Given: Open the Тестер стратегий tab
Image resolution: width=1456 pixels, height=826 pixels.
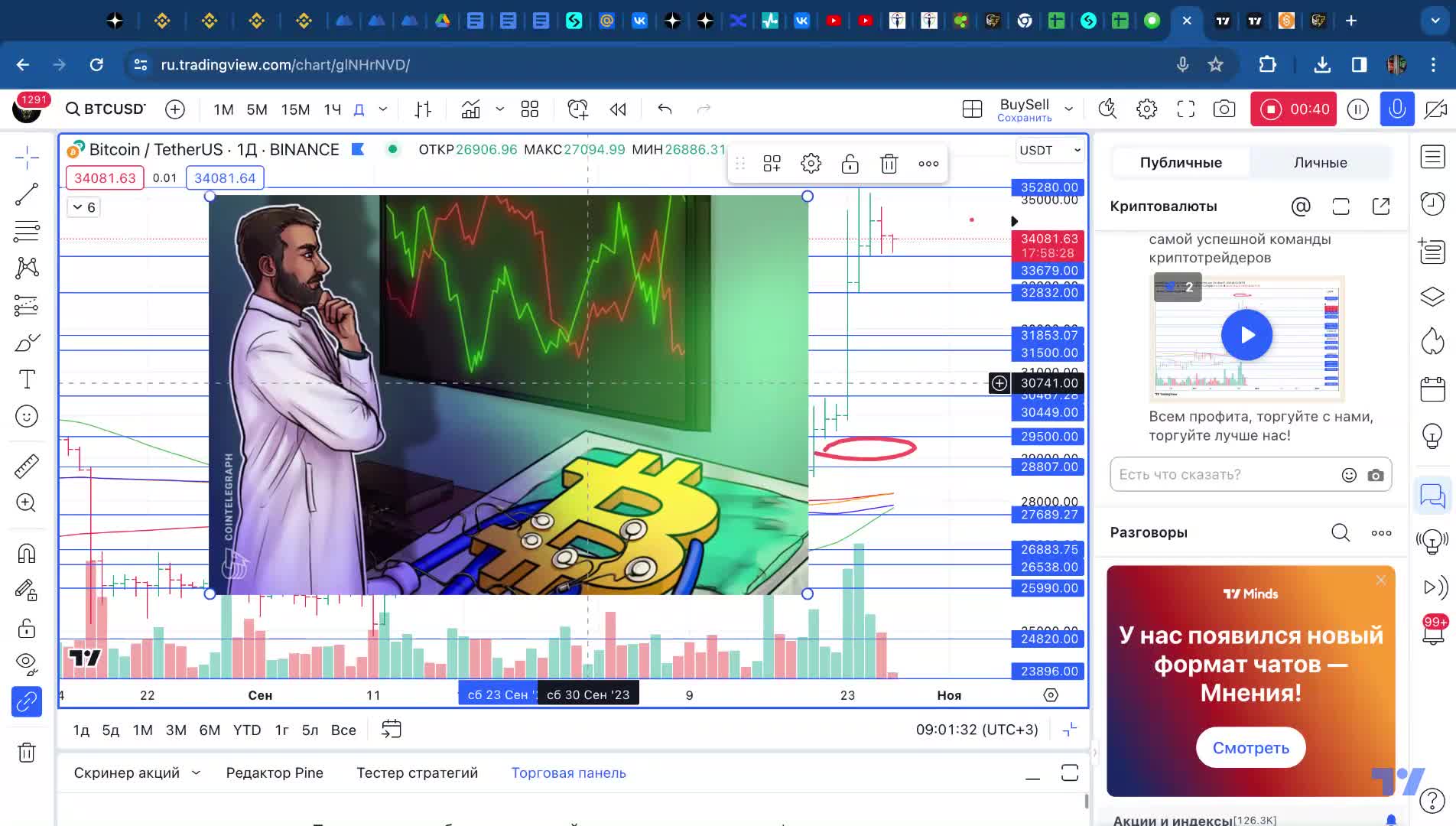Looking at the screenshot, I should click(417, 773).
